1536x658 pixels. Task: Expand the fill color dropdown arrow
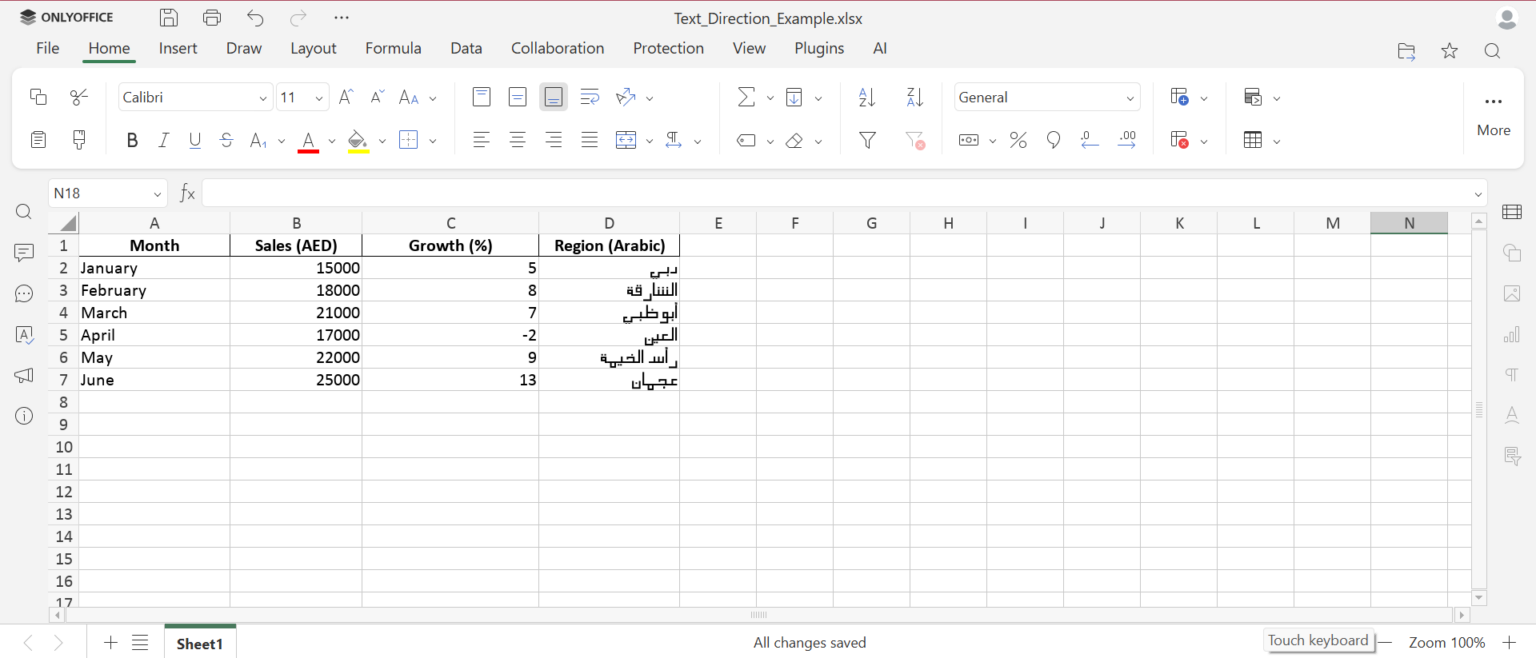381,140
